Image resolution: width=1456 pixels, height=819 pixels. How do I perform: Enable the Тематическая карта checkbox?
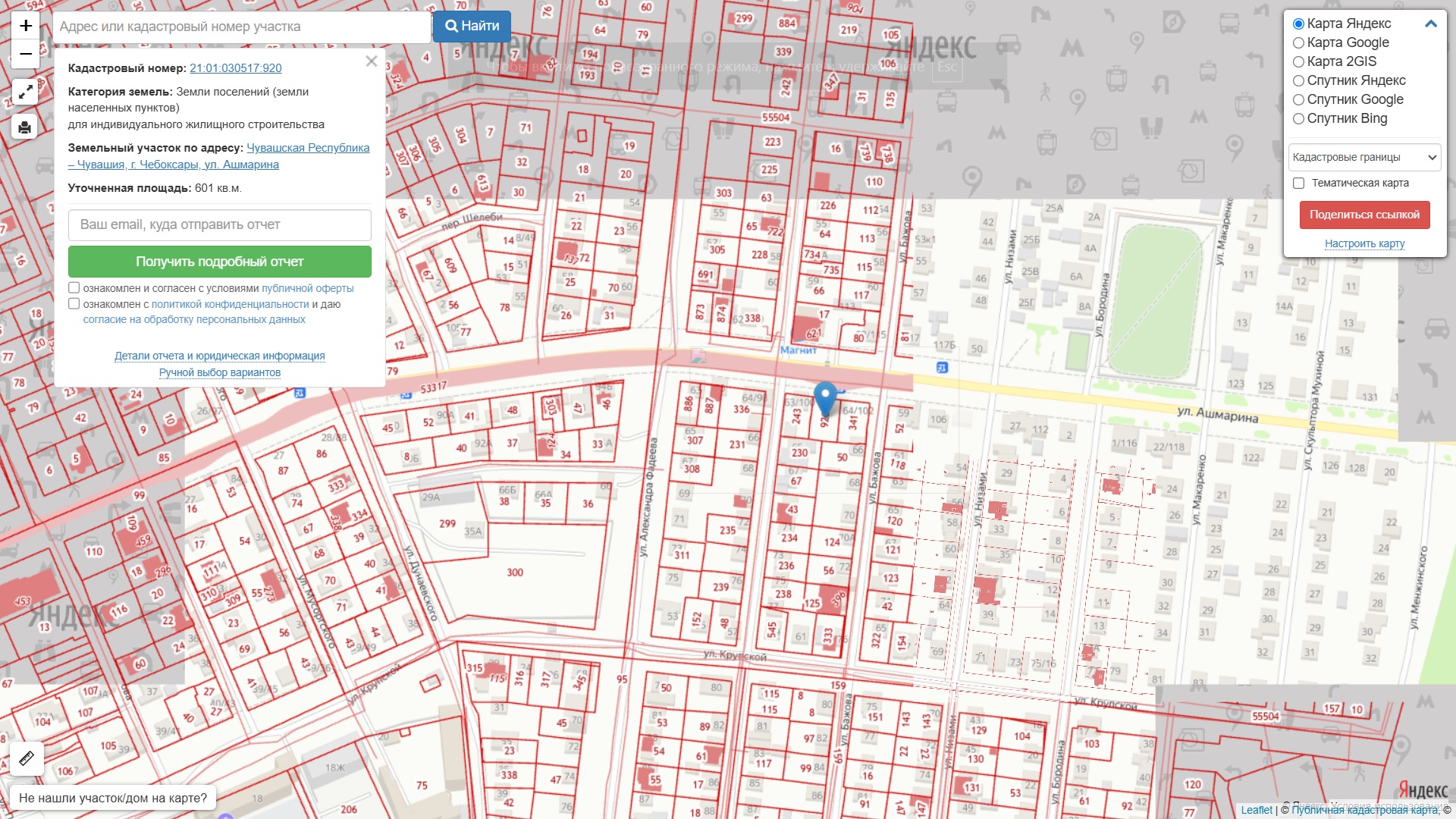[x=1298, y=183]
